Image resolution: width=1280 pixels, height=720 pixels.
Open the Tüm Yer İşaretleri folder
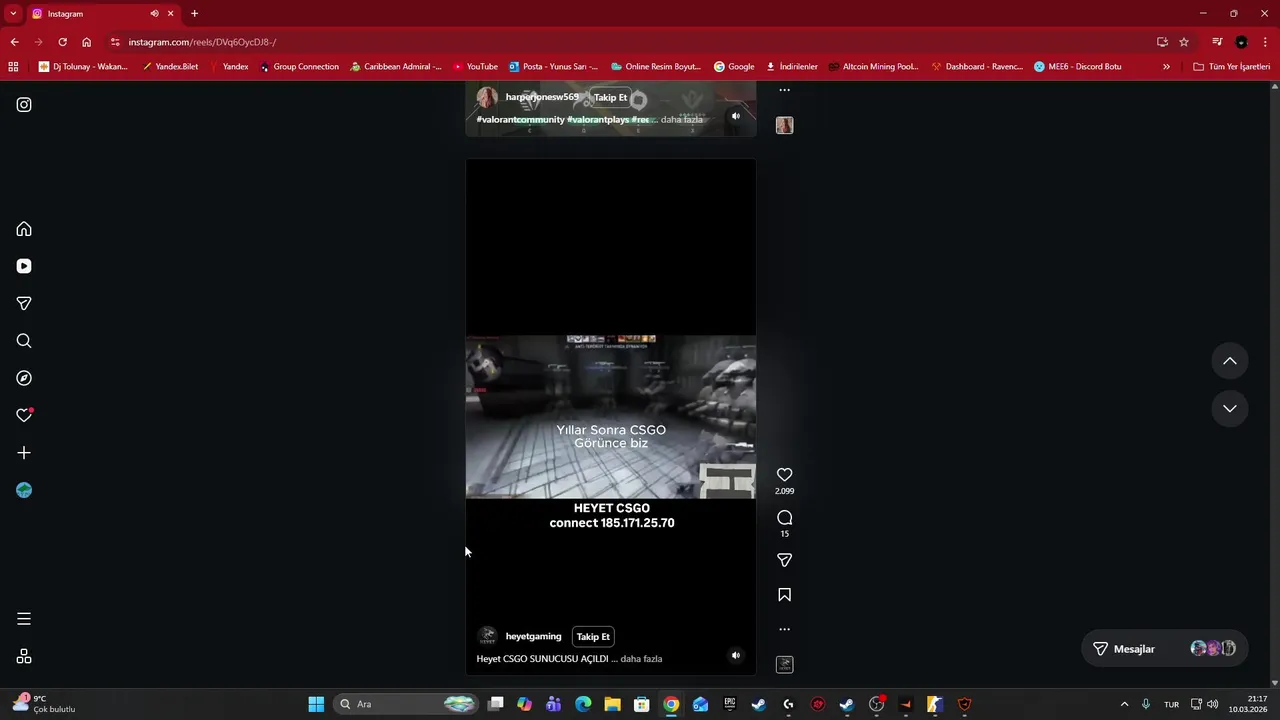(x=1231, y=67)
